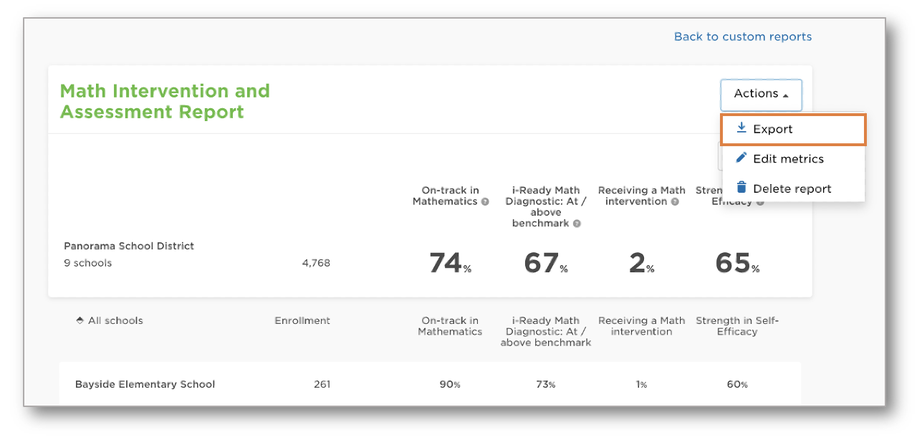Open the Bayside Elementary School row
Screen dimensions: 922x445
pos(430,384)
